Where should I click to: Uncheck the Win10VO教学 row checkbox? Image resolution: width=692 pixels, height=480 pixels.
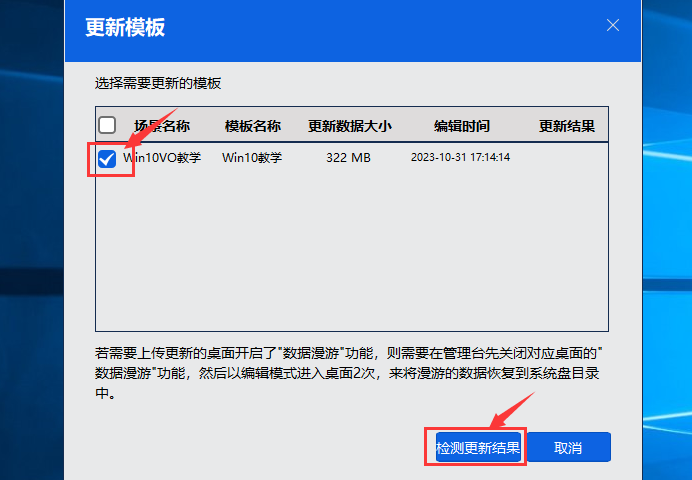[107, 158]
